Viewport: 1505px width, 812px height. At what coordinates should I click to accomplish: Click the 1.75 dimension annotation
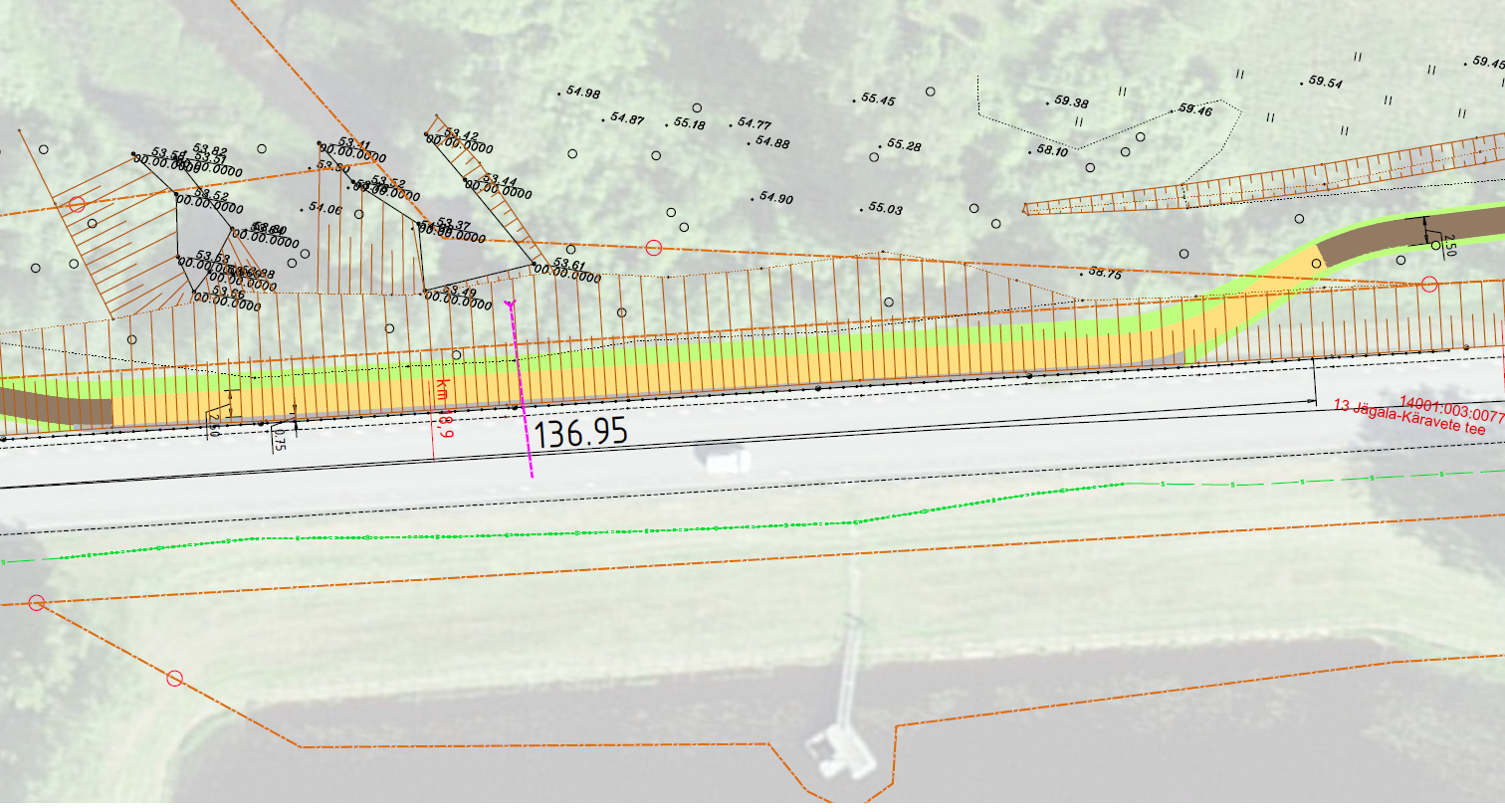280,441
